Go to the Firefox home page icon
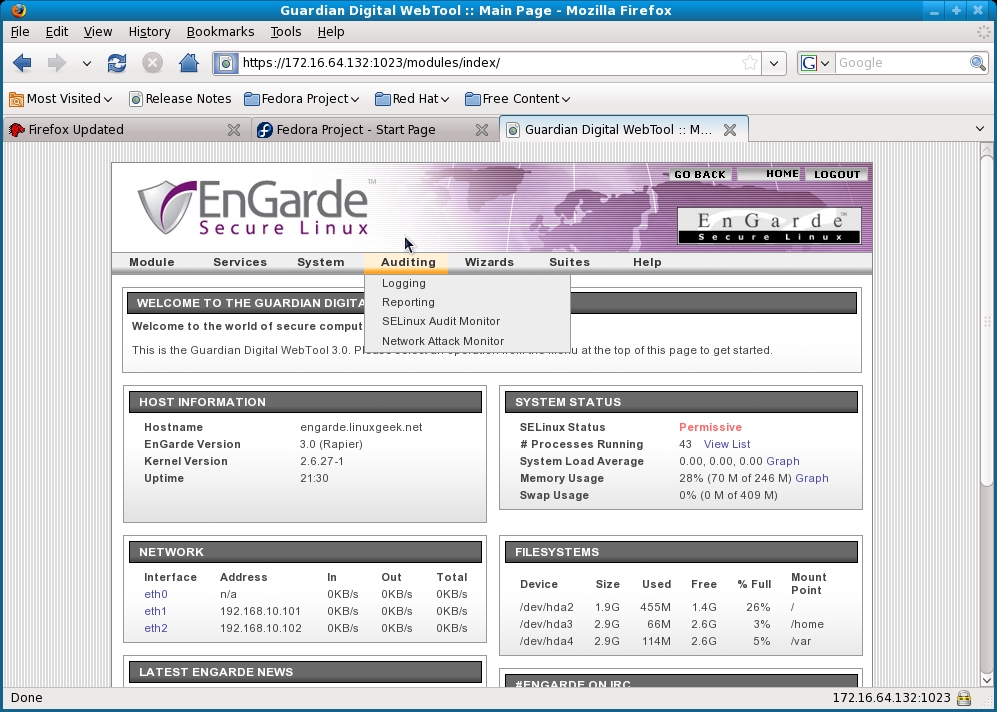Image resolution: width=997 pixels, height=712 pixels. tap(188, 63)
